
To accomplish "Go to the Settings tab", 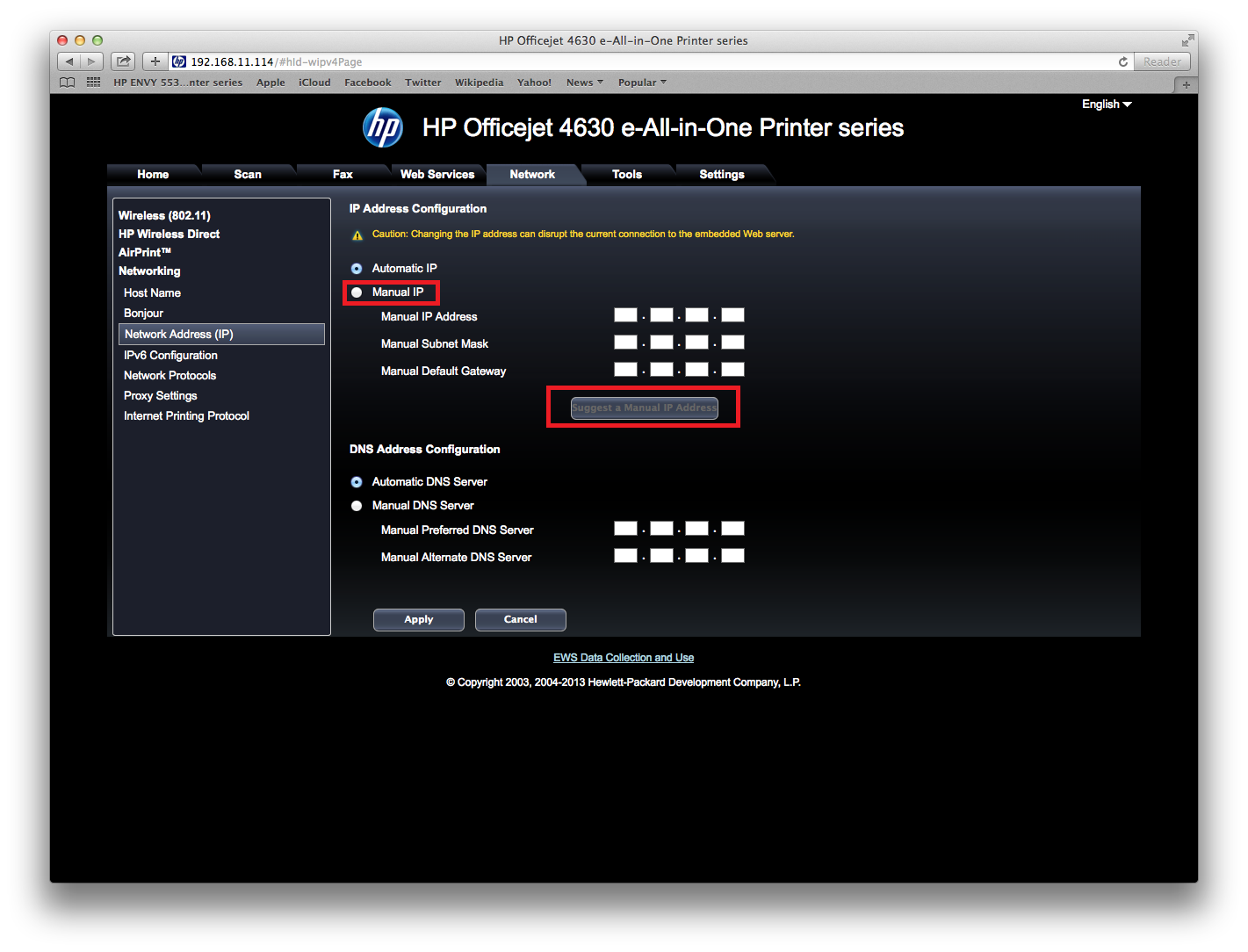I will tap(722, 175).
